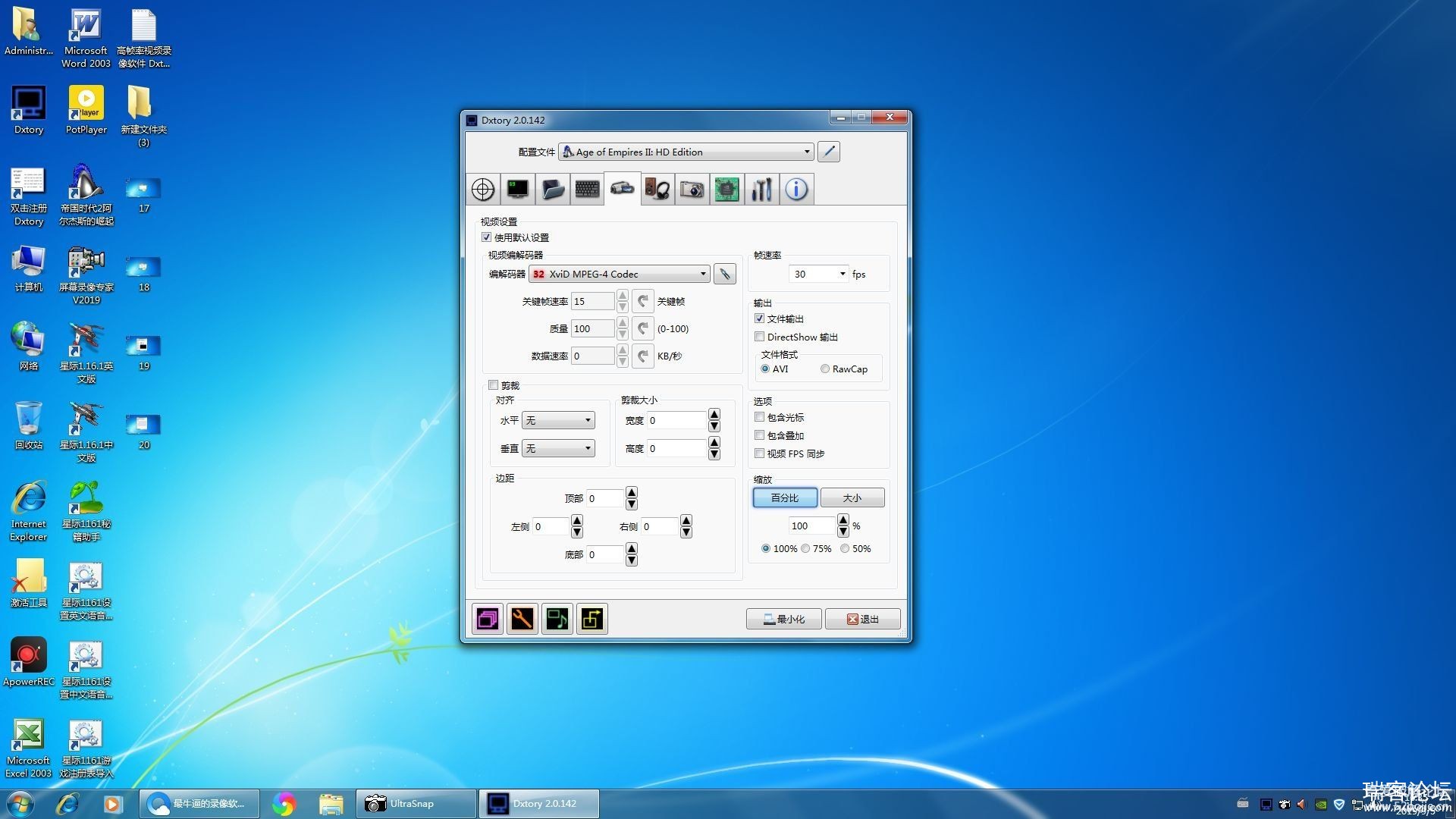Viewport: 1456px width, 819px height.
Task: Select 50% scaling radio
Action: click(845, 548)
